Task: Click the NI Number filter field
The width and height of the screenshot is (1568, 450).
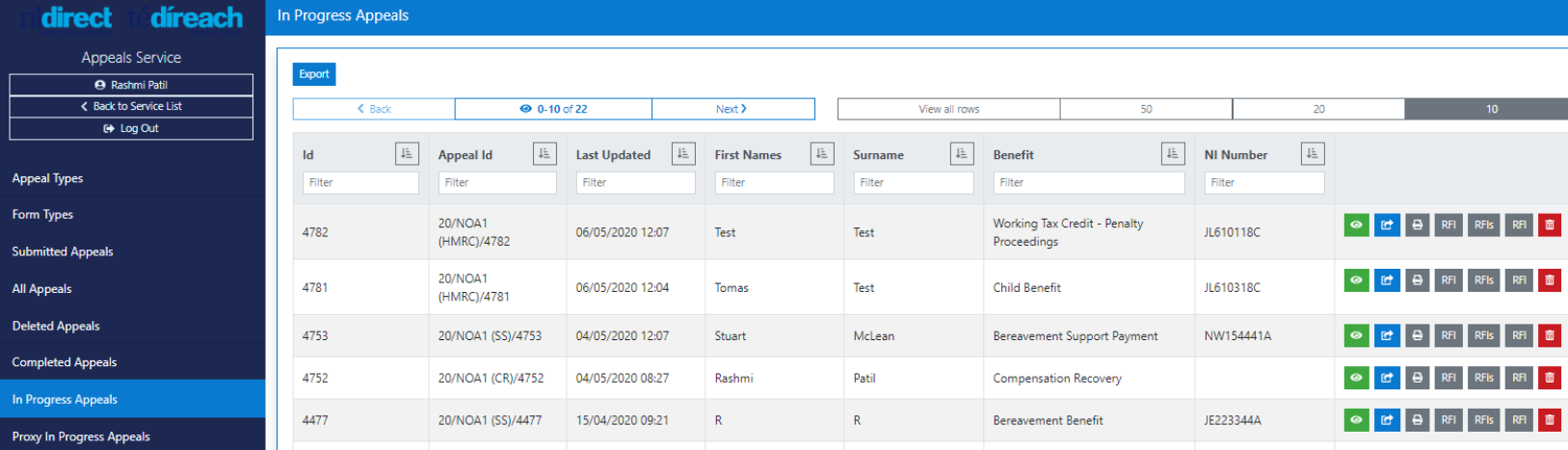Action: click(1264, 182)
